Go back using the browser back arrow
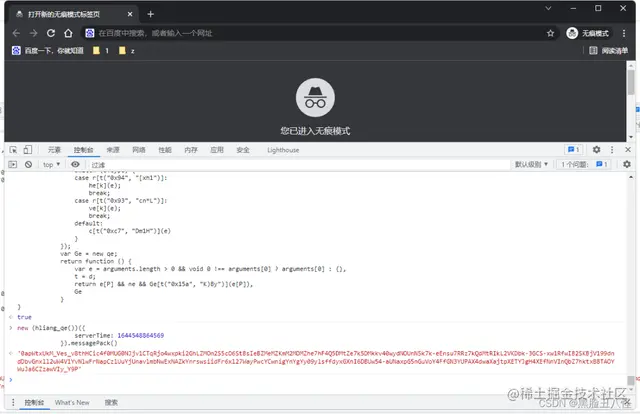 pyautogui.click(x=16, y=33)
